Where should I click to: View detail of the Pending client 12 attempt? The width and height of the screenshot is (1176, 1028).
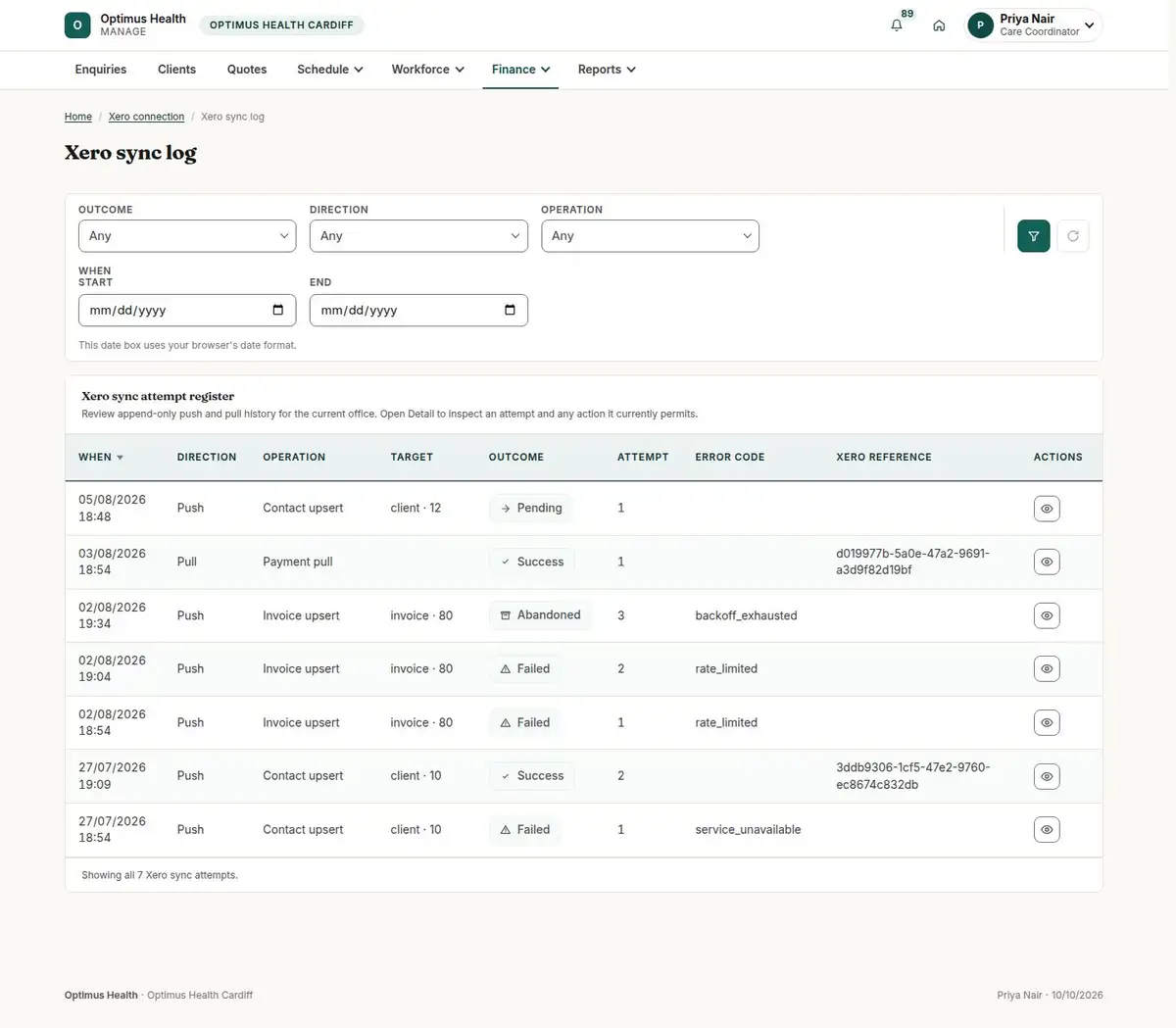tap(1047, 509)
